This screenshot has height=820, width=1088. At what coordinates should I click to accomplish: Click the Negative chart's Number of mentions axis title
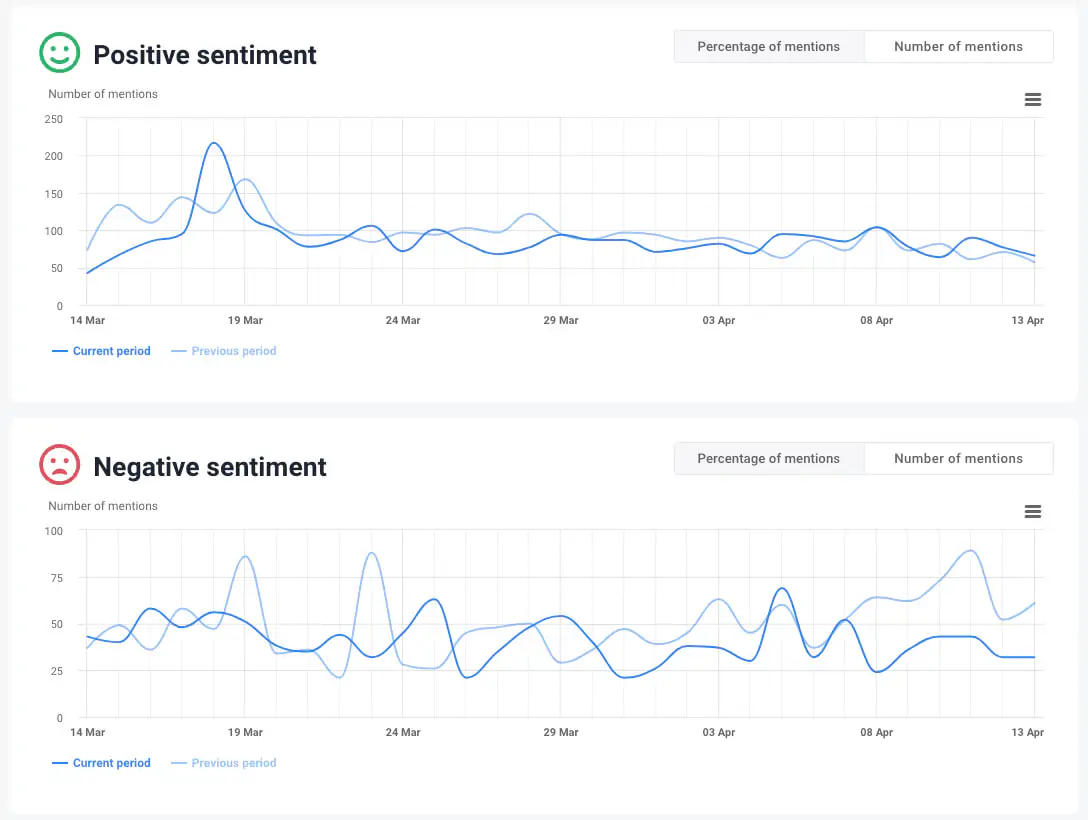103,506
